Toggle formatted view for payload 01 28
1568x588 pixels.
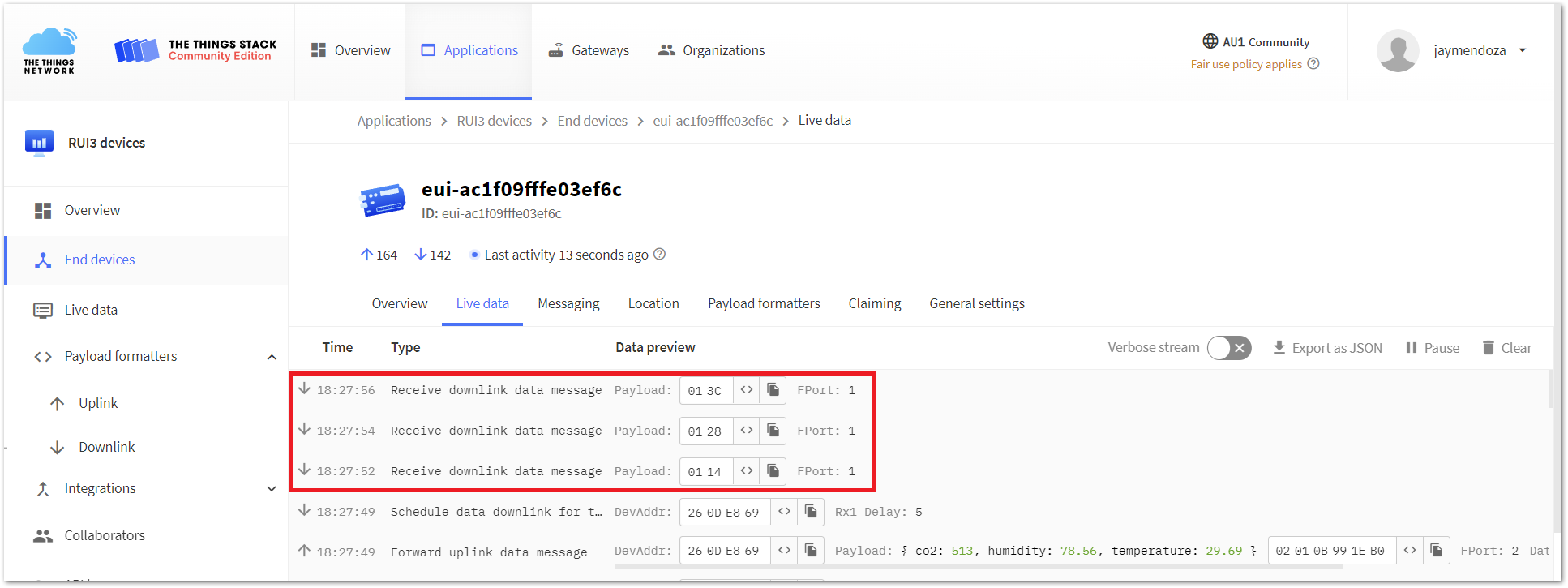[747, 431]
